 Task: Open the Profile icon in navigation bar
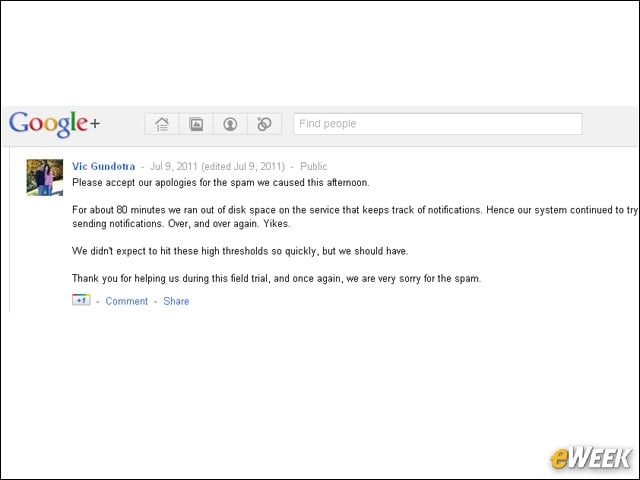coord(230,124)
